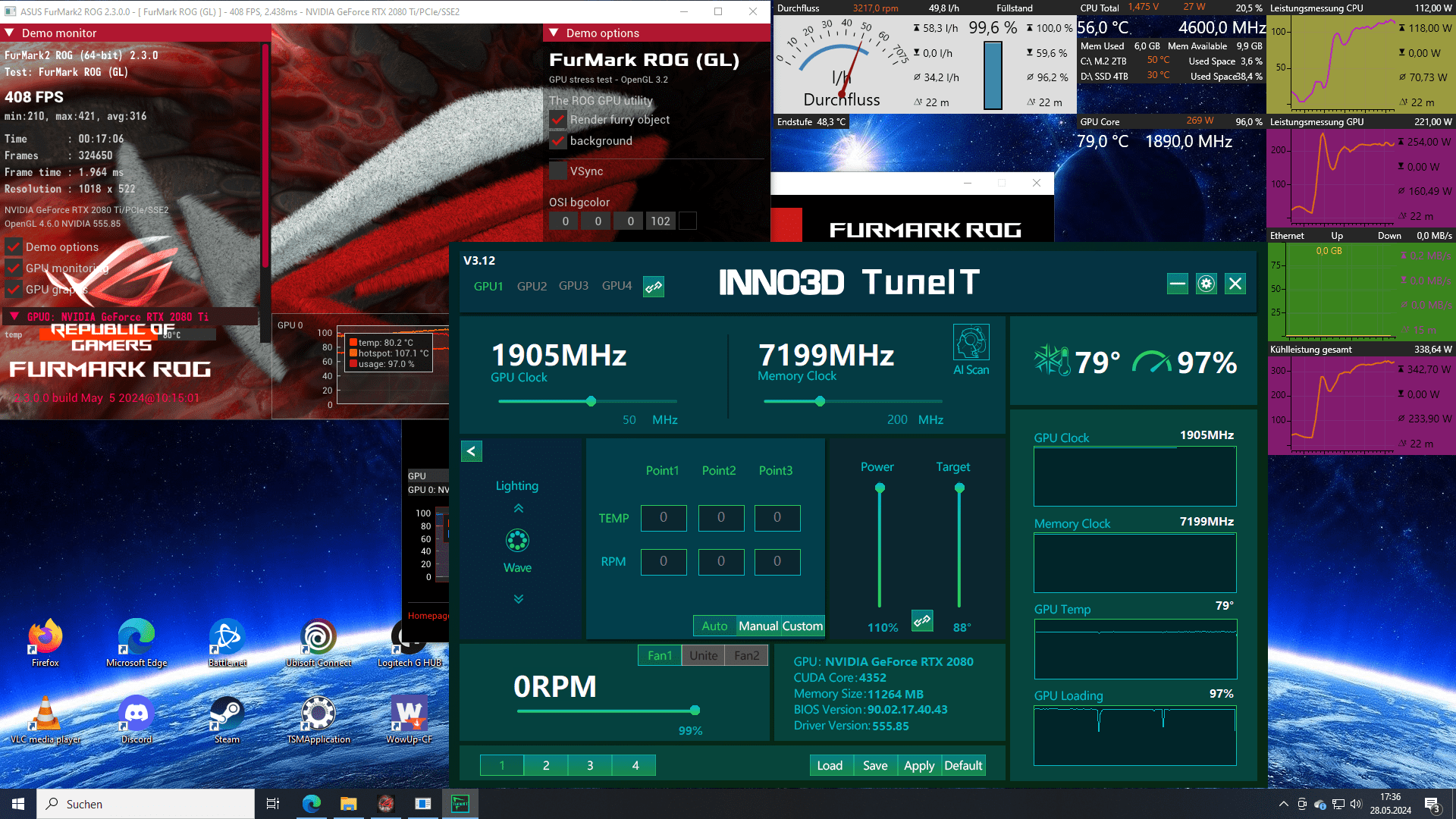Switch to GPU1 tab in TuneIT
The height and width of the screenshot is (819, 1456).
click(x=488, y=287)
